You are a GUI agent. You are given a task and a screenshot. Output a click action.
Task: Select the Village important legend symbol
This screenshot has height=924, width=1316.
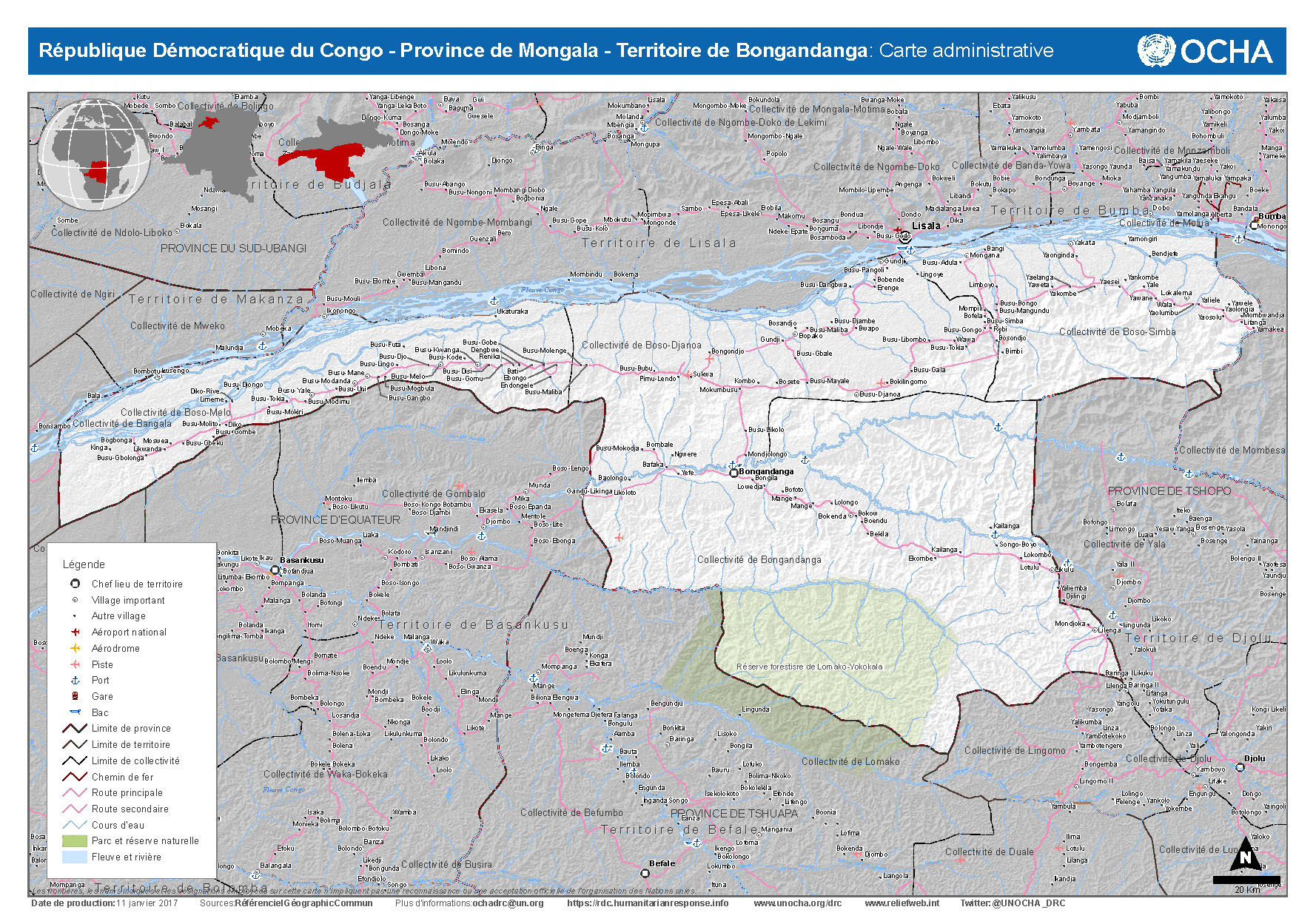(x=75, y=600)
